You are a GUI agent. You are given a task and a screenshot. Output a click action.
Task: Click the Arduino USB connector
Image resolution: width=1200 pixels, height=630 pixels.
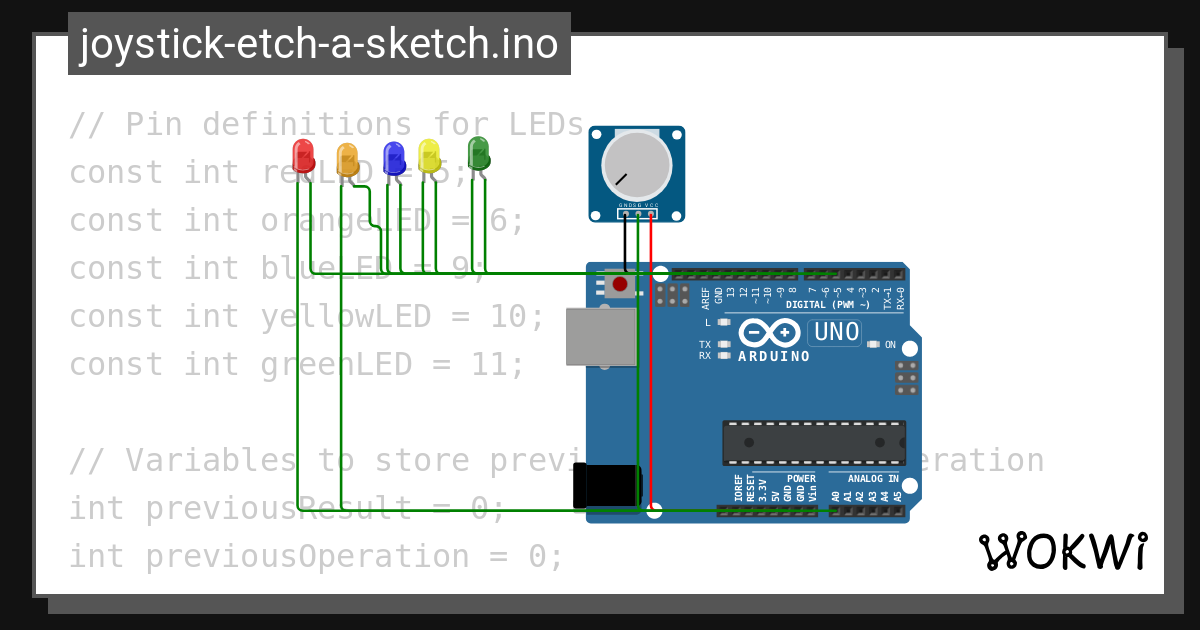[x=601, y=337]
